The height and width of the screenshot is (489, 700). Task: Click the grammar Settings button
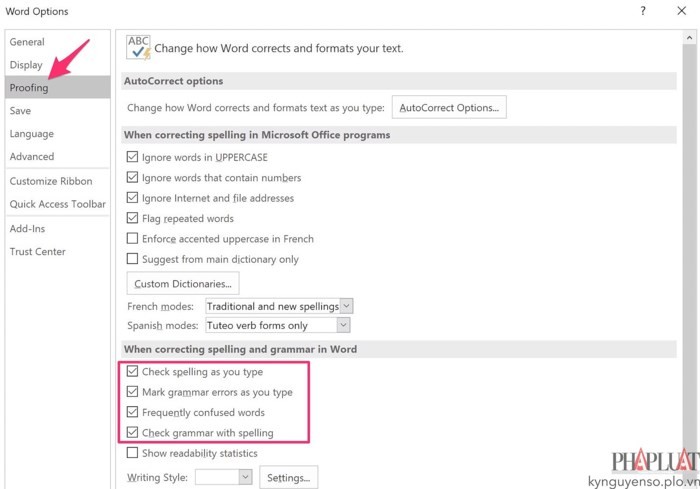pos(289,477)
